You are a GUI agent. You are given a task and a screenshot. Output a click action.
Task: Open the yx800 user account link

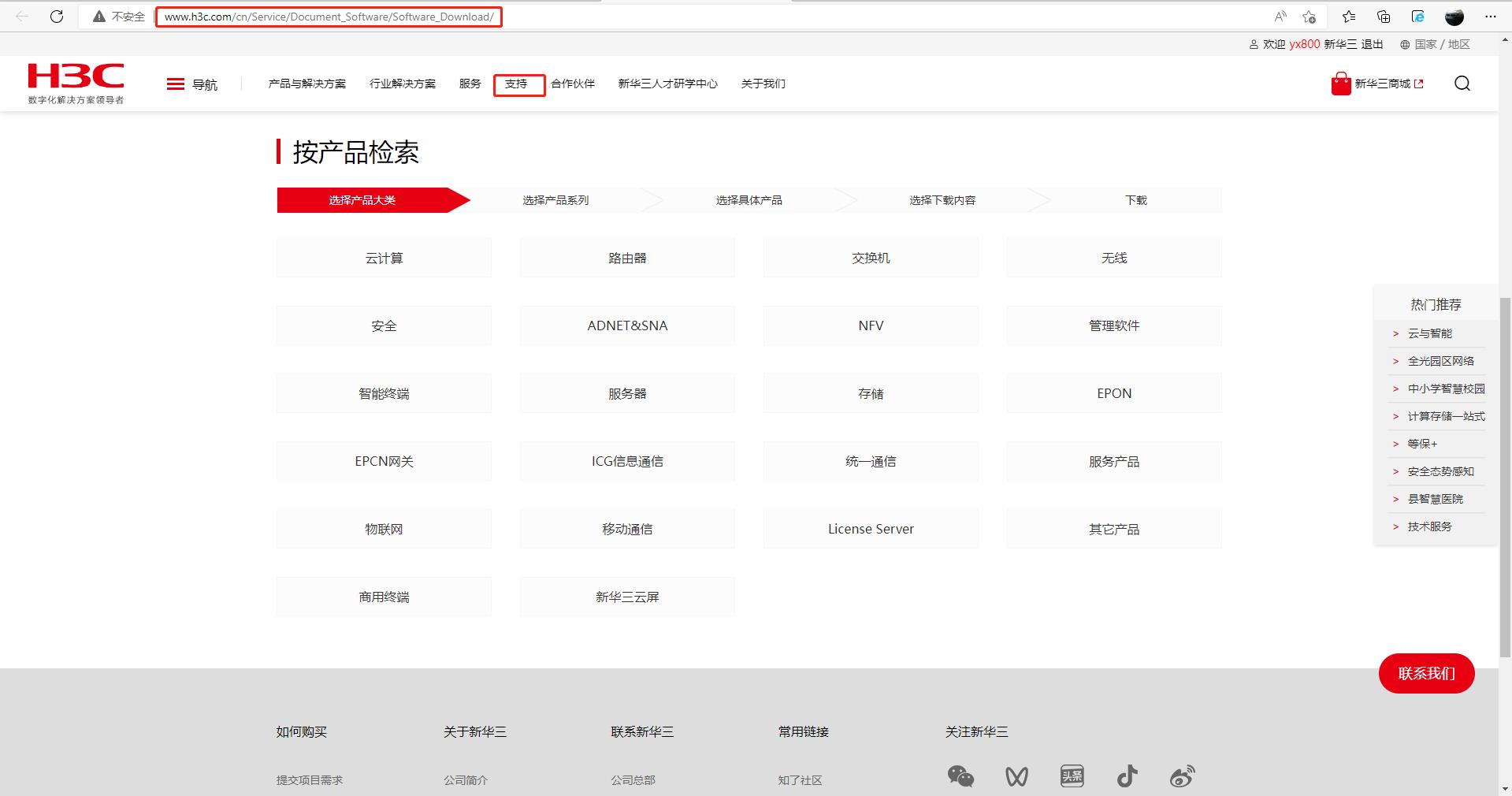click(1304, 44)
